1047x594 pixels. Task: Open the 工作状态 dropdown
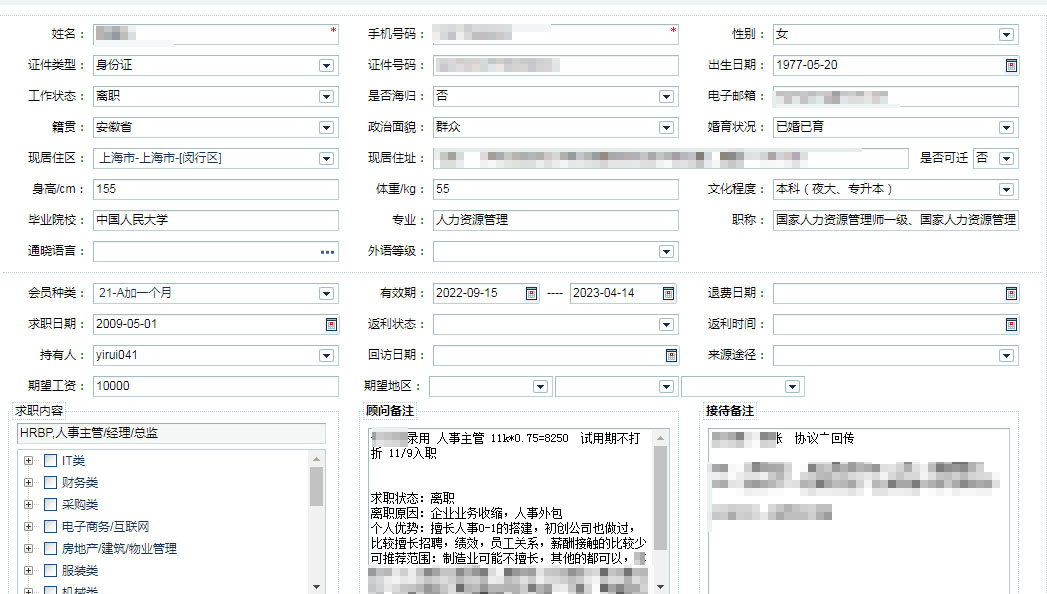326,97
